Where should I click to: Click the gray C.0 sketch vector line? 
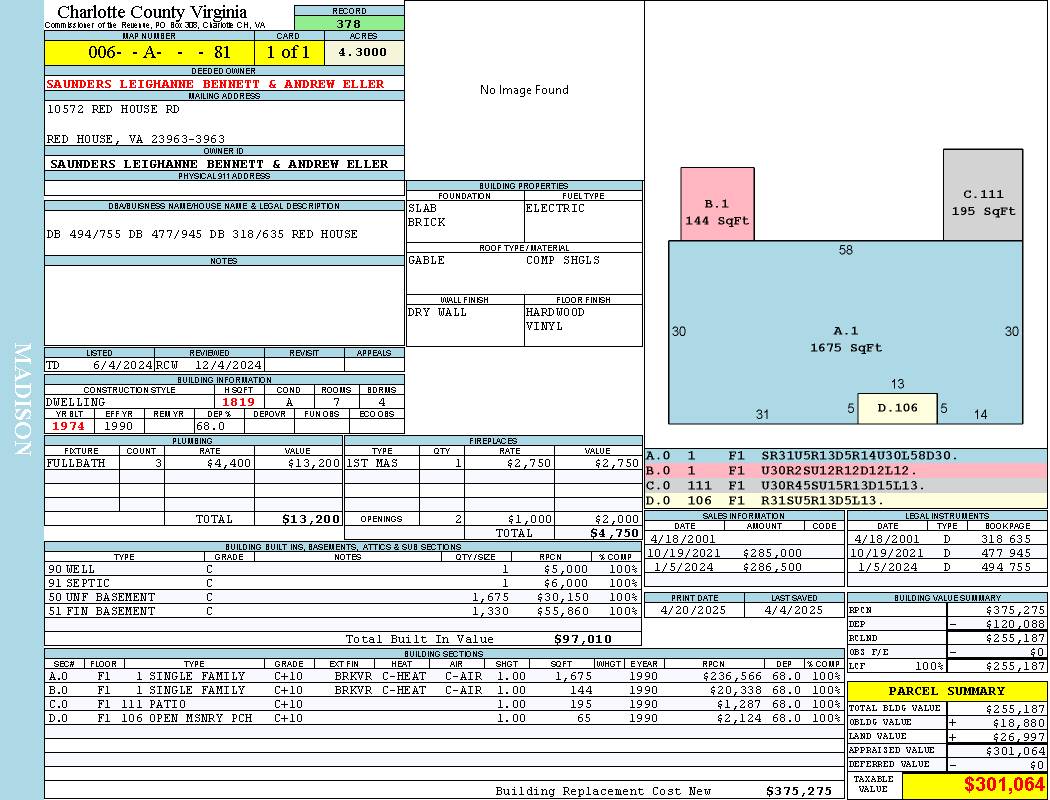click(x=846, y=485)
